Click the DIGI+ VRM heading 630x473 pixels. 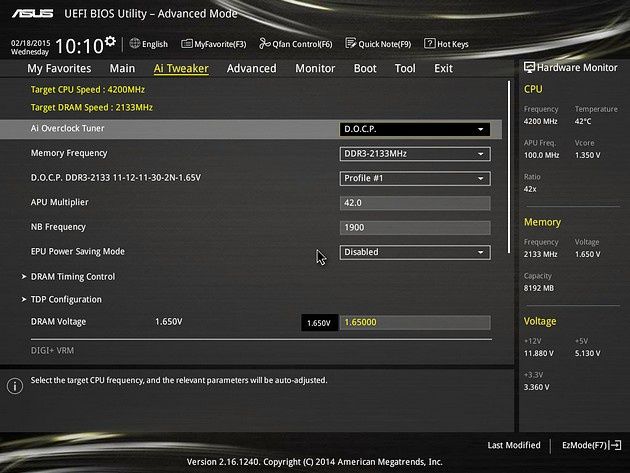tap(52, 350)
